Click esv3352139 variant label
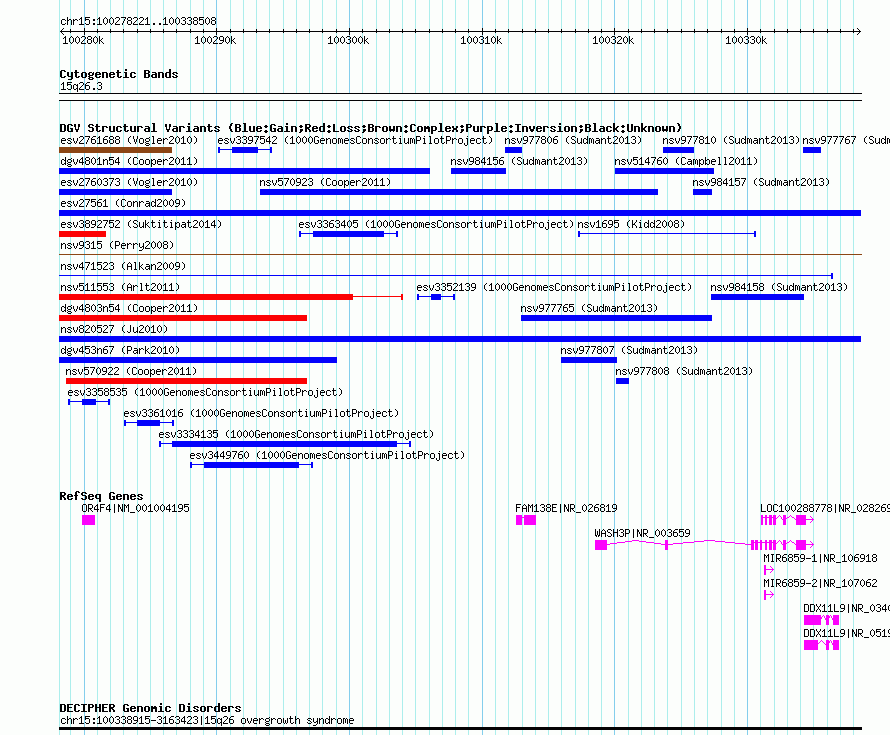The width and height of the screenshot is (890, 735). pyautogui.click(x=554, y=287)
